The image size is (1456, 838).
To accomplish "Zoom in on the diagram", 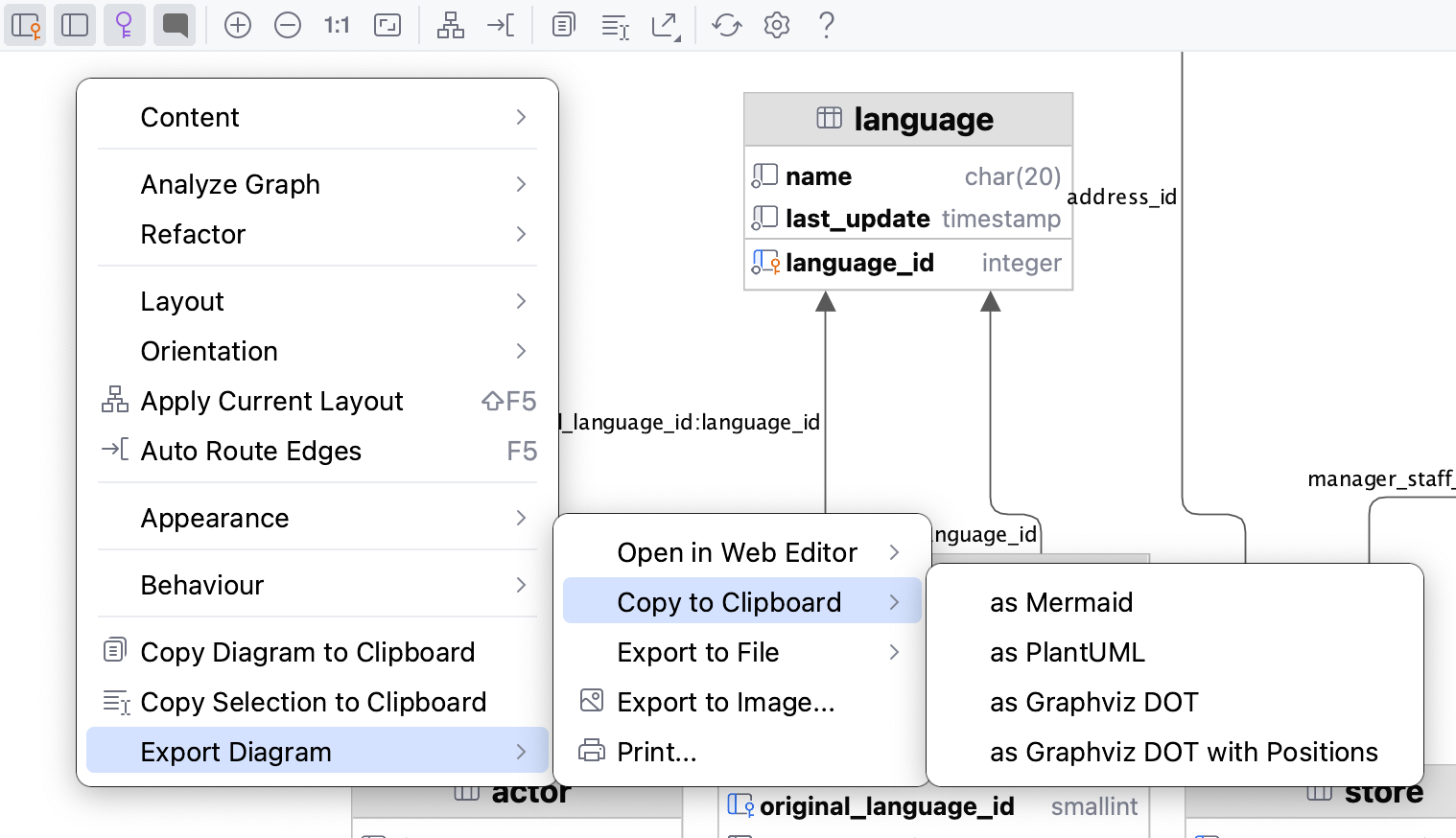I will pos(238,25).
